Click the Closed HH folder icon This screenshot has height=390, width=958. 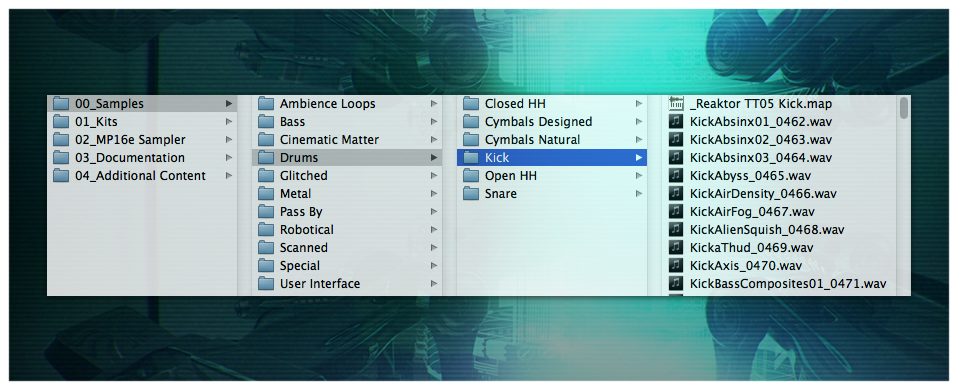(471, 104)
